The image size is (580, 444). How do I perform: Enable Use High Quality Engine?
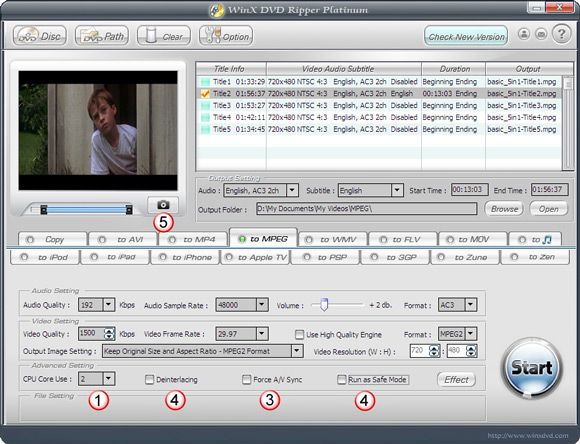299,335
